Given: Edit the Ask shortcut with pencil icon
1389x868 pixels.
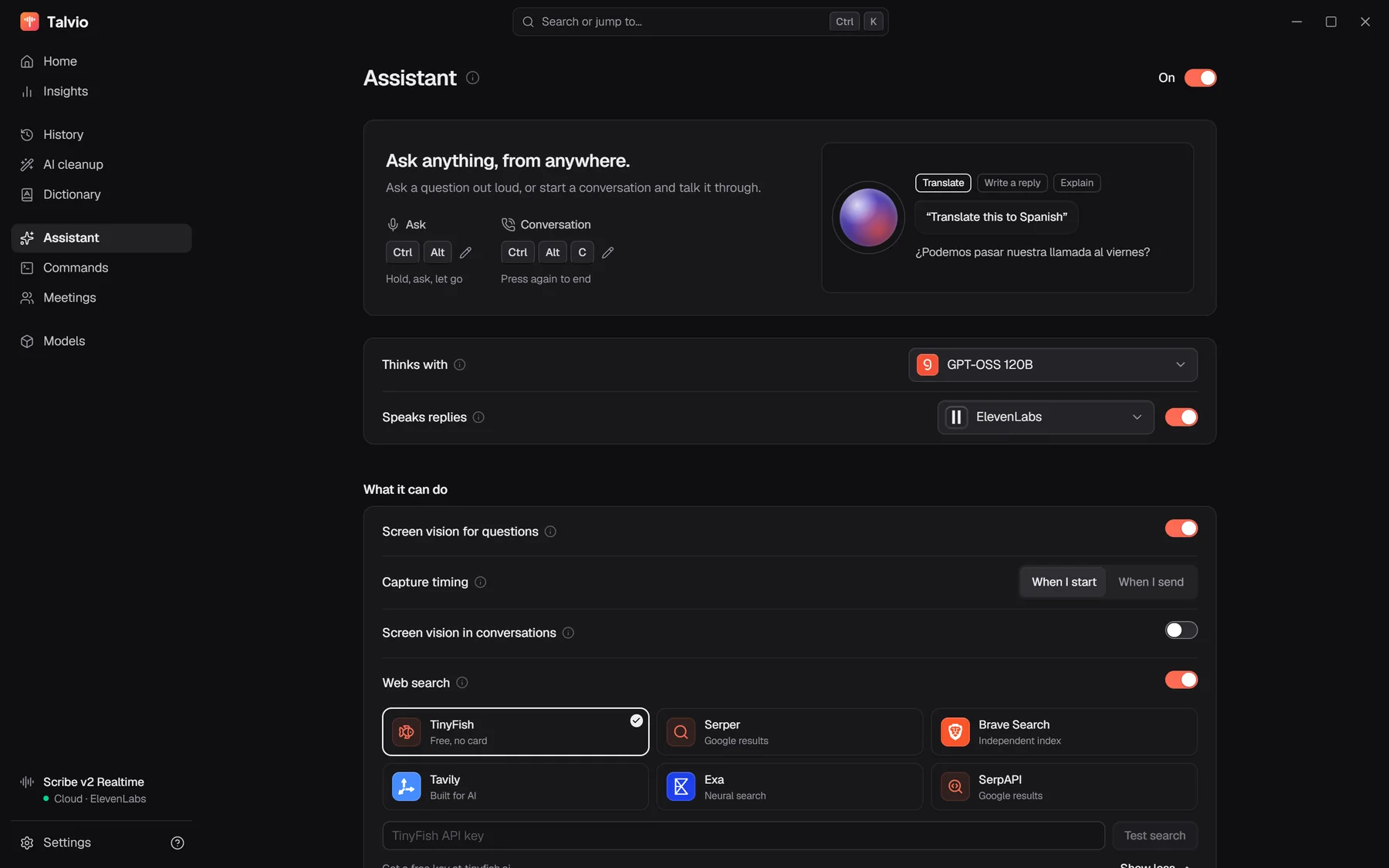Looking at the screenshot, I should click(465, 252).
